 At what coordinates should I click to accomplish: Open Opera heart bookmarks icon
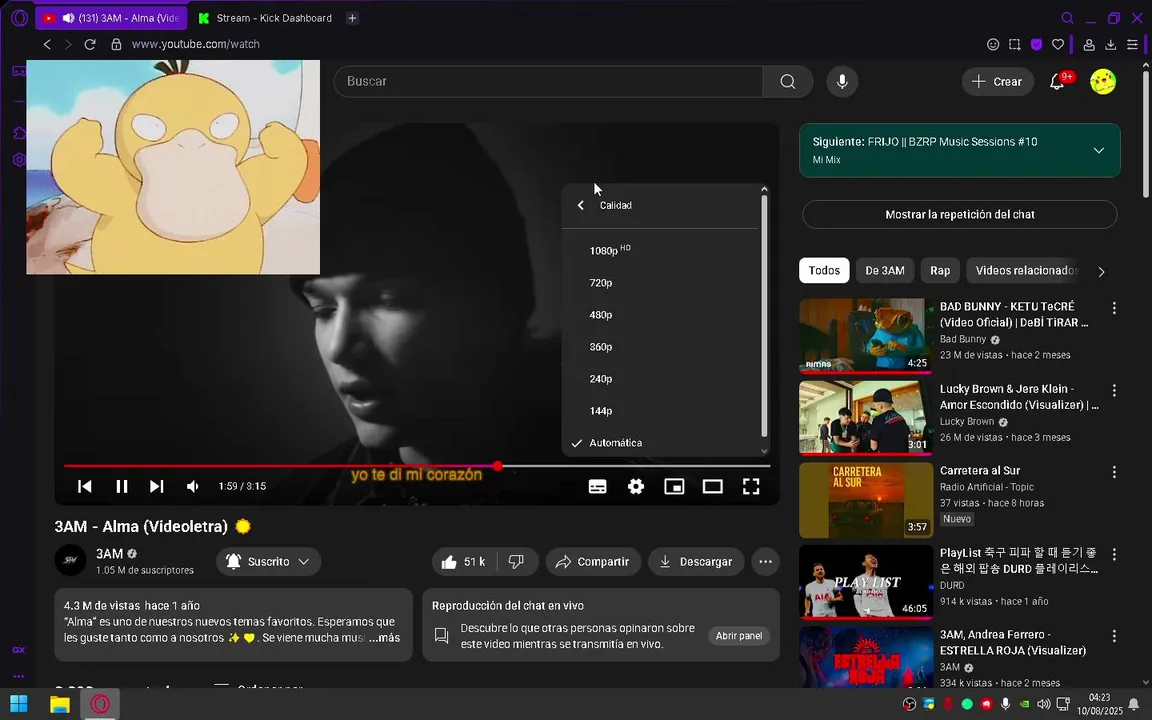[x=1057, y=45]
